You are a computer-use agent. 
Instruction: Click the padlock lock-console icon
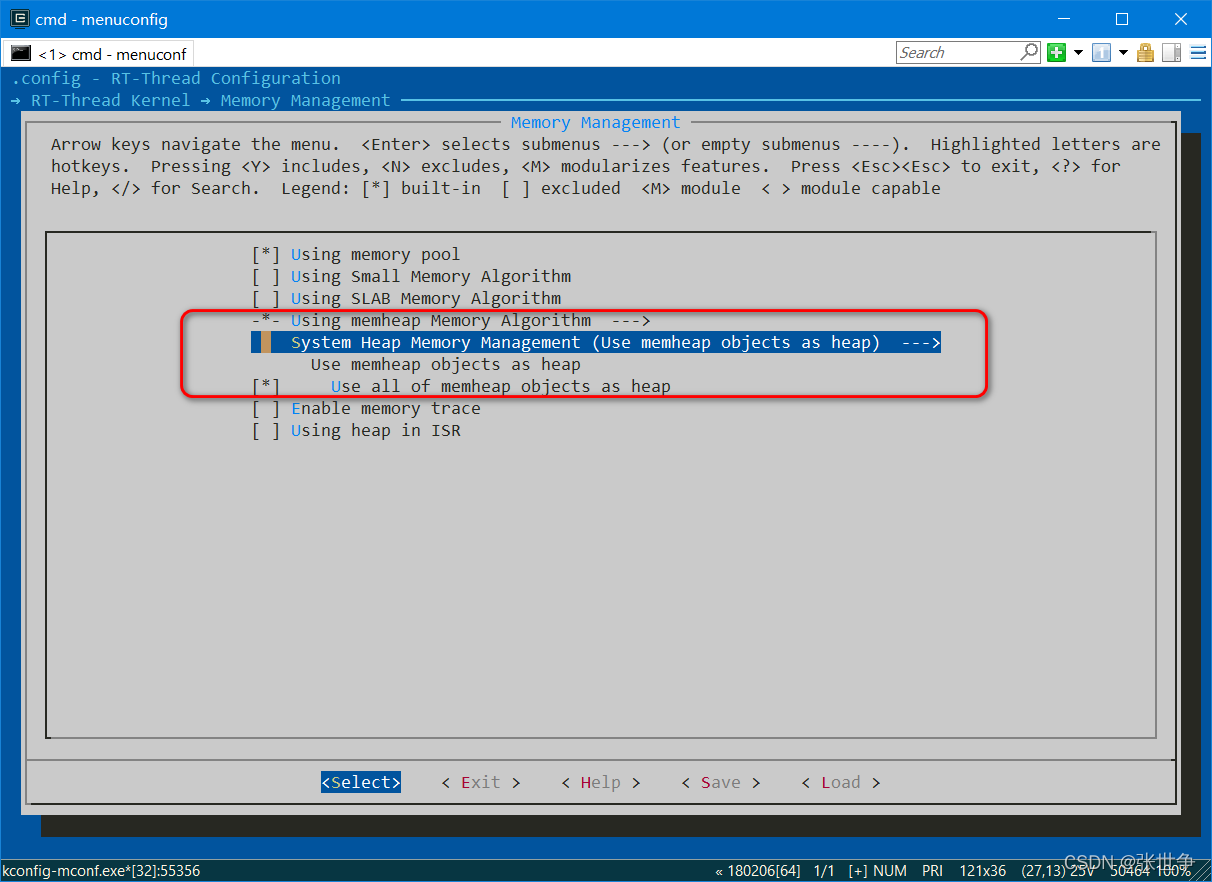pyautogui.click(x=1146, y=53)
